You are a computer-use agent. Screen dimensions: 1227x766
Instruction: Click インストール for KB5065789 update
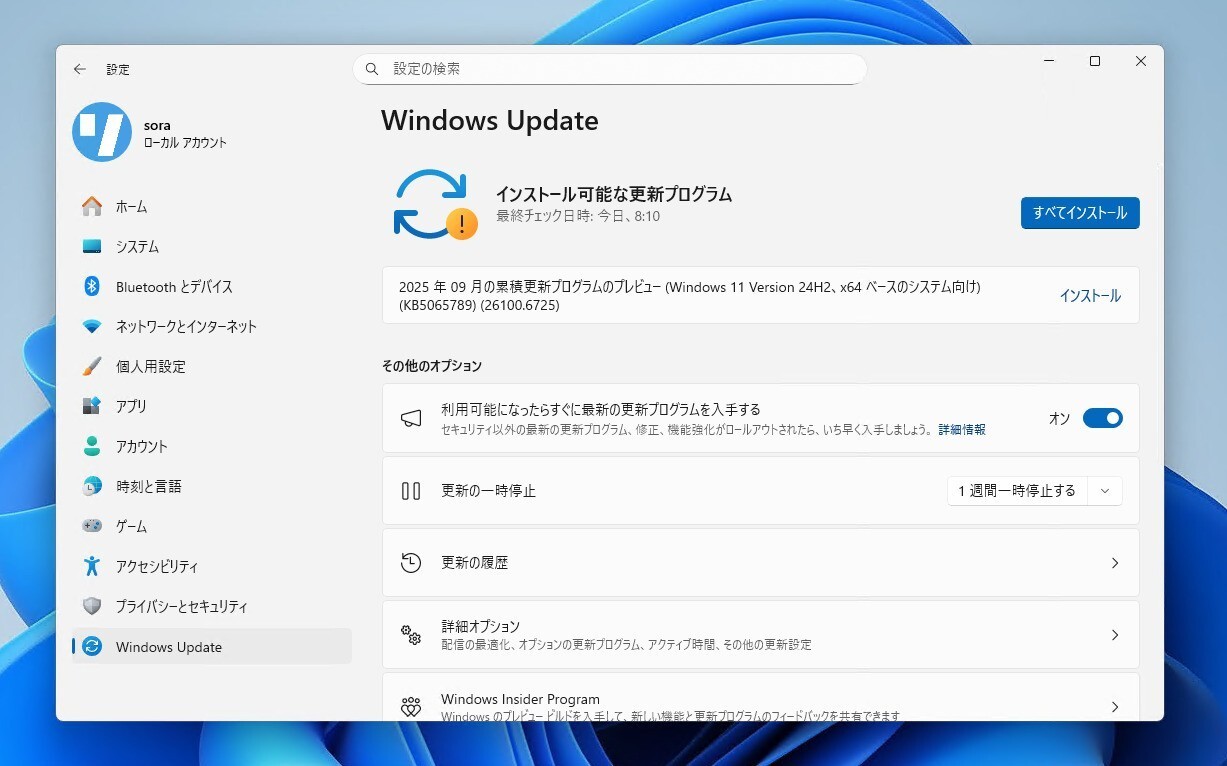(x=1090, y=295)
